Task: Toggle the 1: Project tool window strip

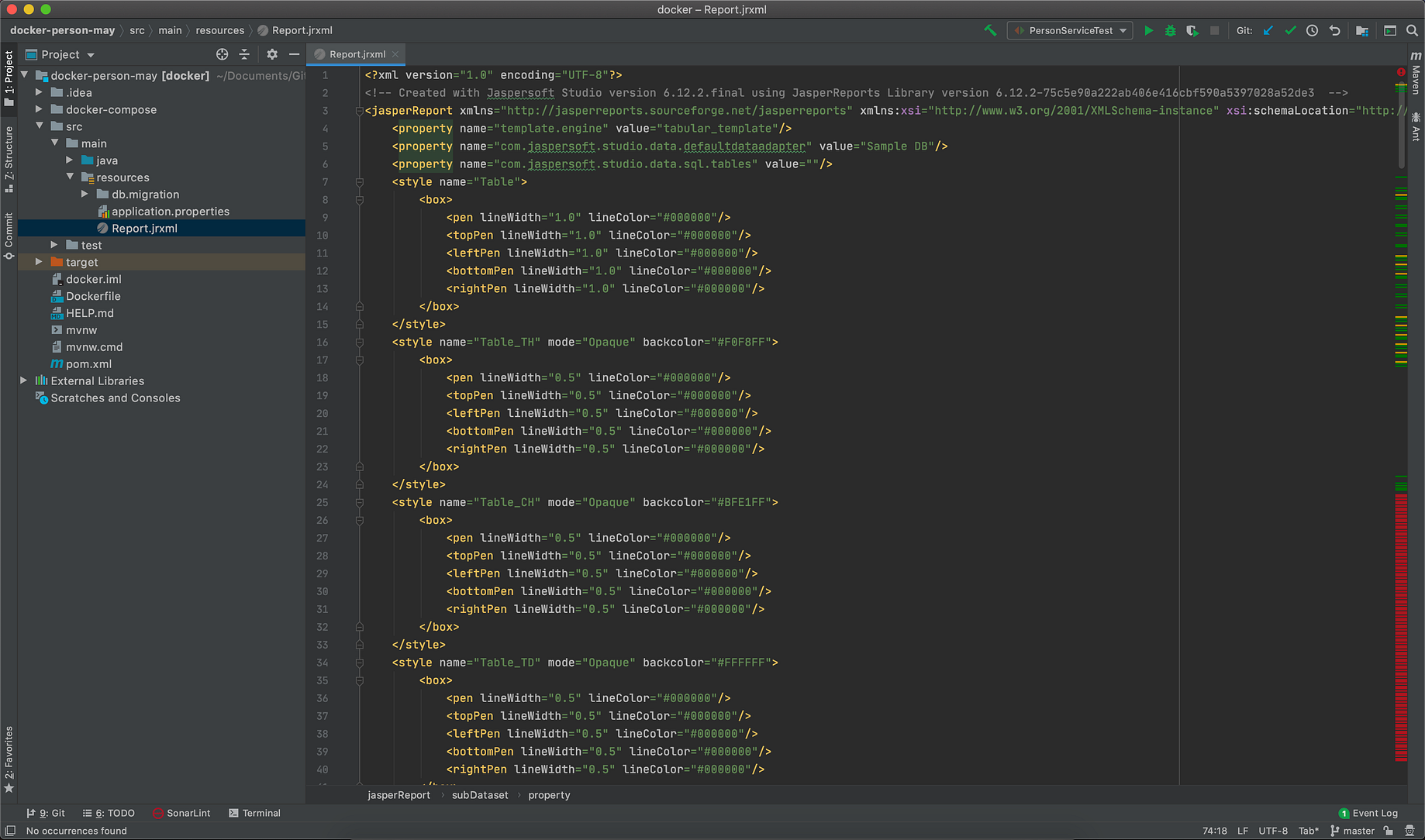Action: click(9, 78)
